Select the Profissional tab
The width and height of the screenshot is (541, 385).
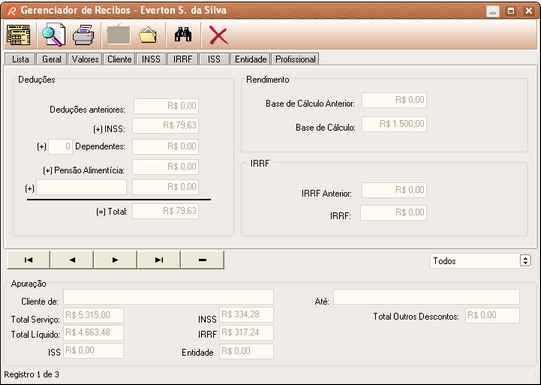[295, 59]
